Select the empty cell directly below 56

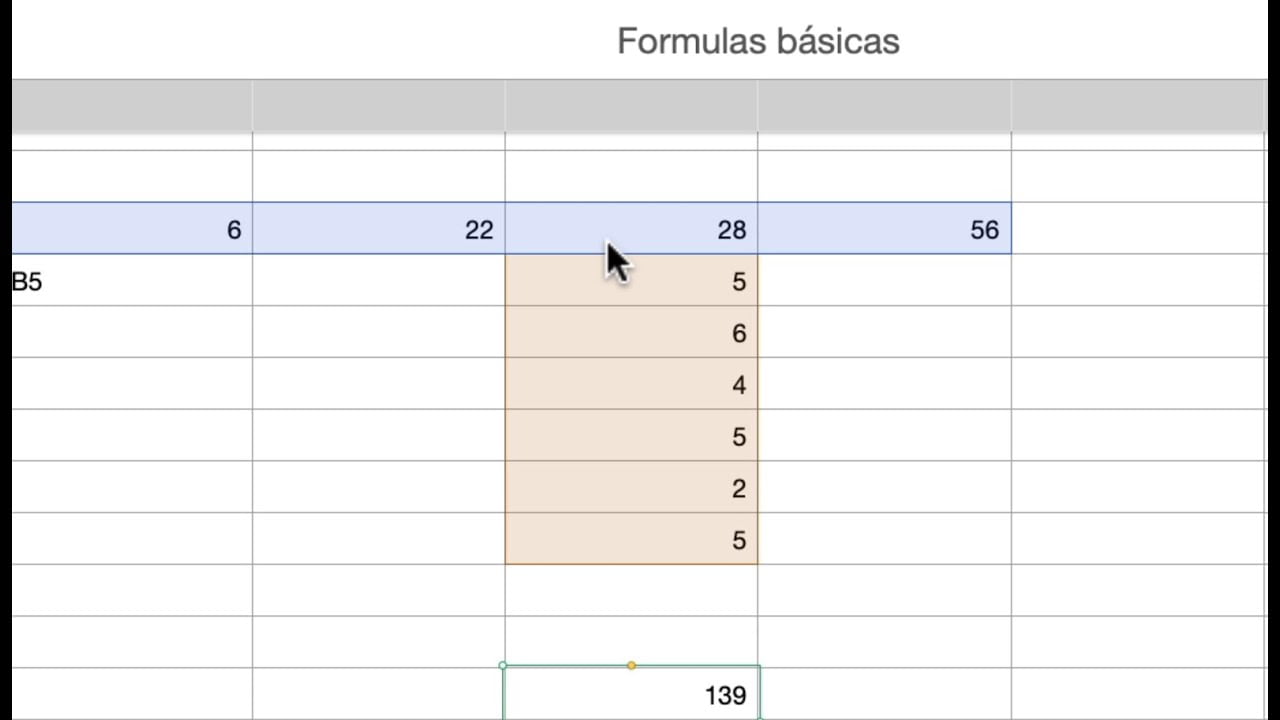click(884, 281)
